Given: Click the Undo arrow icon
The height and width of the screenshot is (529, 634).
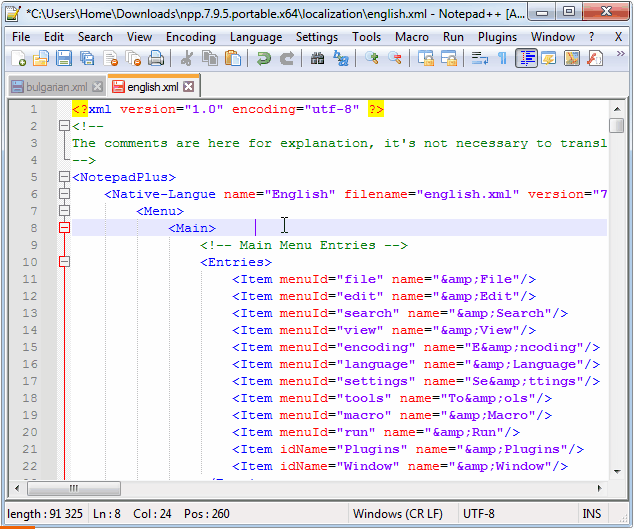Looking at the screenshot, I should [264, 59].
